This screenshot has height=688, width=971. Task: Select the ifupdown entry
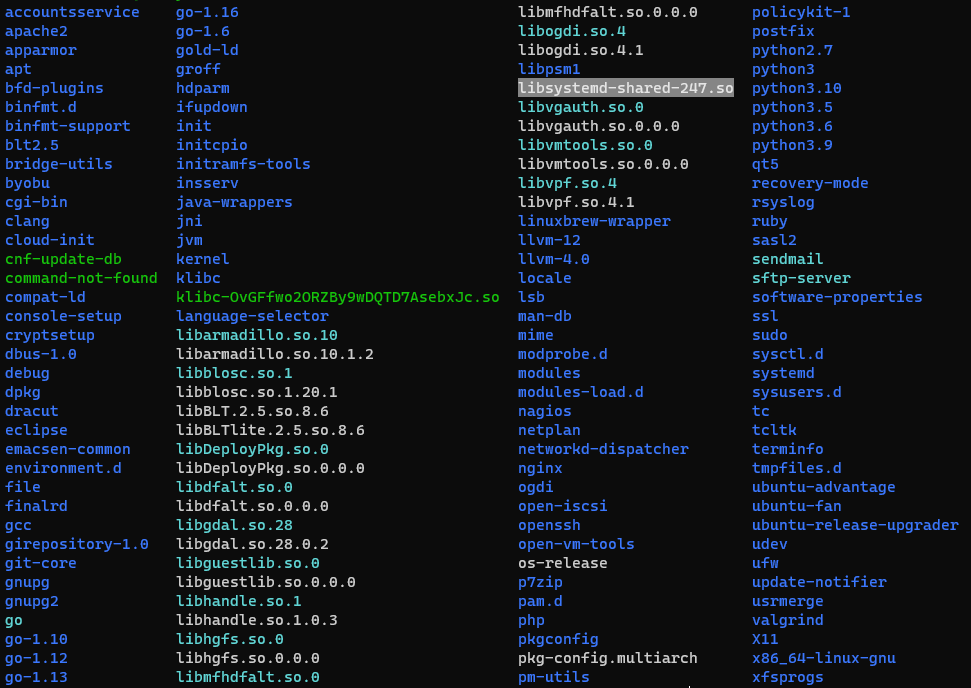coord(212,107)
